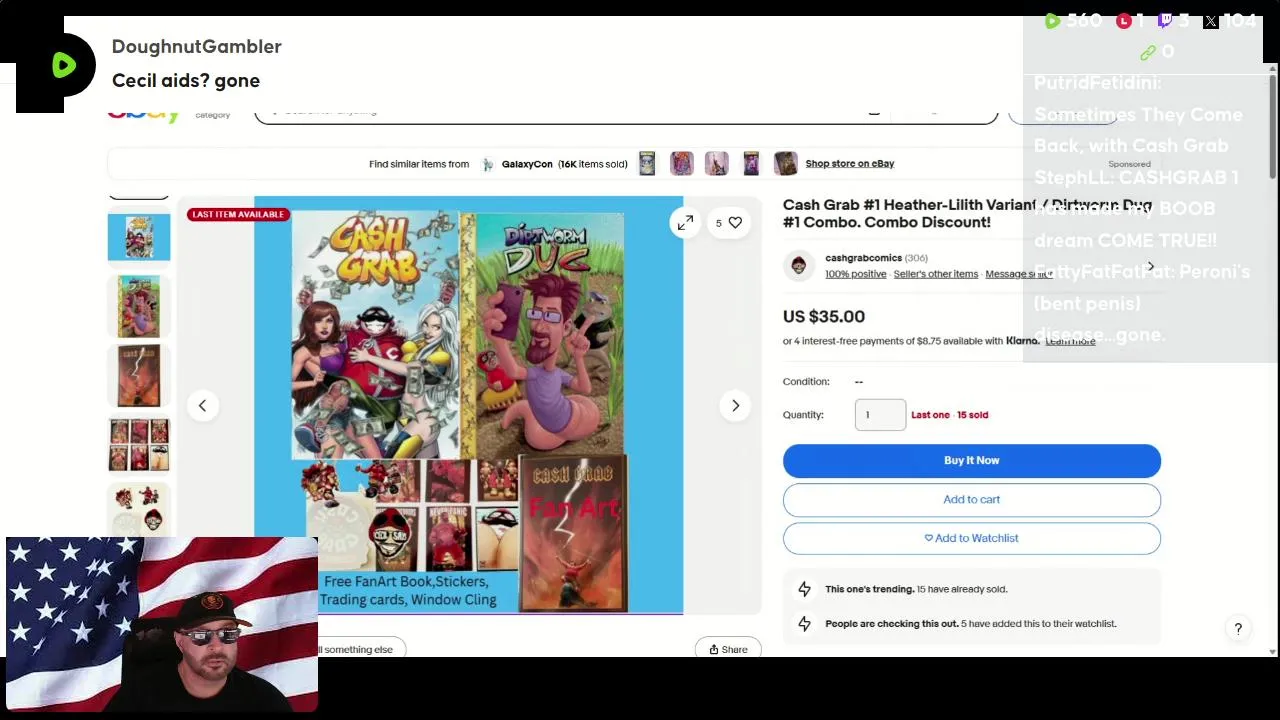The height and width of the screenshot is (720, 1280).
Task: Select first Cash Grab cover thumbnail
Action: click(139, 237)
